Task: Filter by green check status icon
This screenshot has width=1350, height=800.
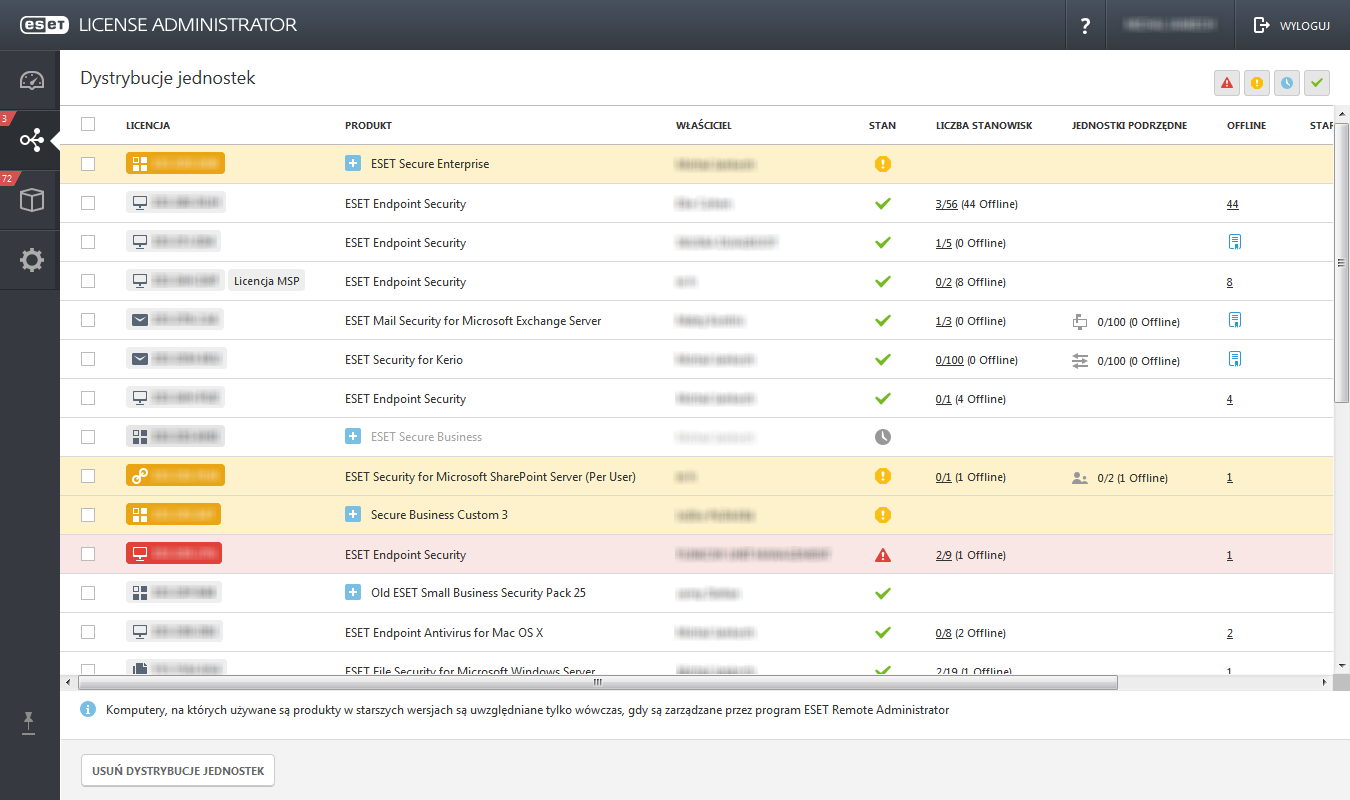Action: 1317,83
